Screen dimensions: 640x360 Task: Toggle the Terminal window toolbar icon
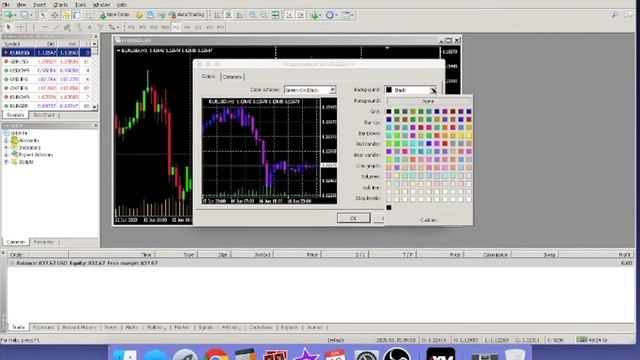[x=77, y=15]
